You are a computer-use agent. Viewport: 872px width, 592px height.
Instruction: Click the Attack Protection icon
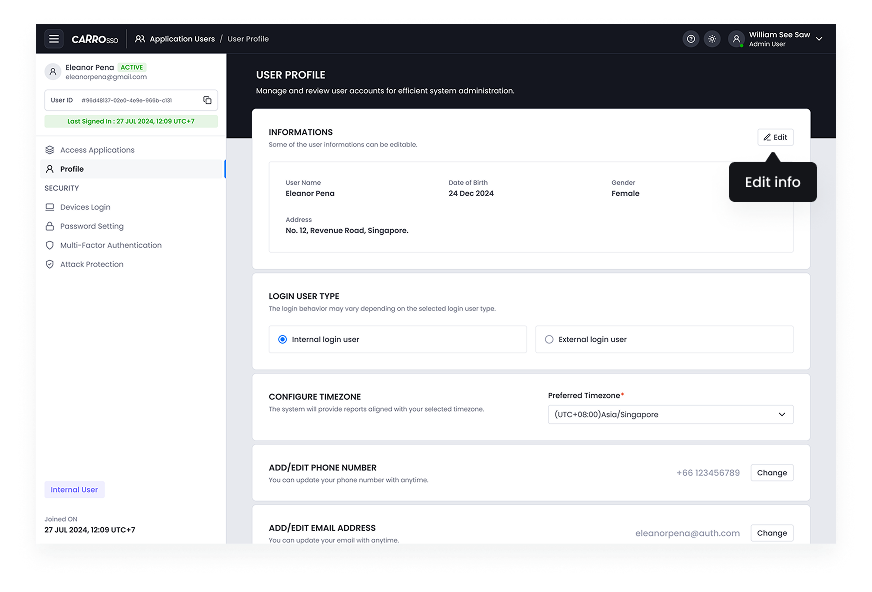pyautogui.click(x=52, y=264)
